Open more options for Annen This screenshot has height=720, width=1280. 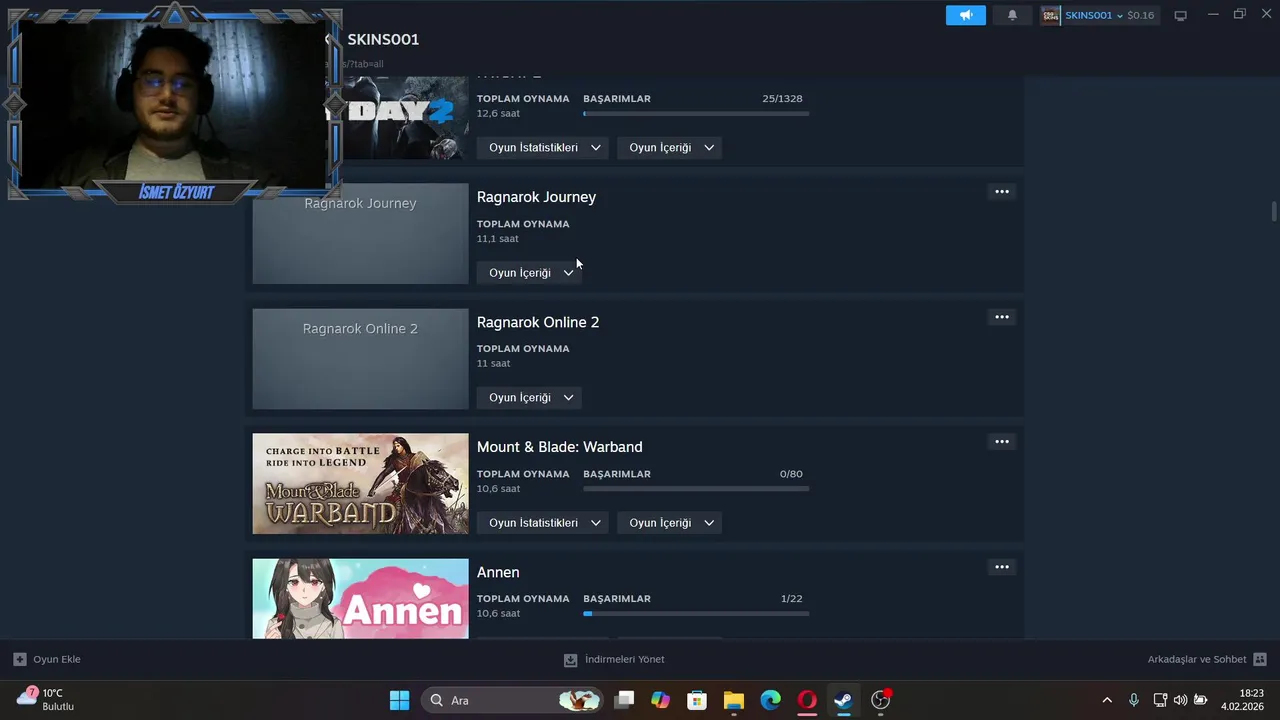[x=1002, y=567]
